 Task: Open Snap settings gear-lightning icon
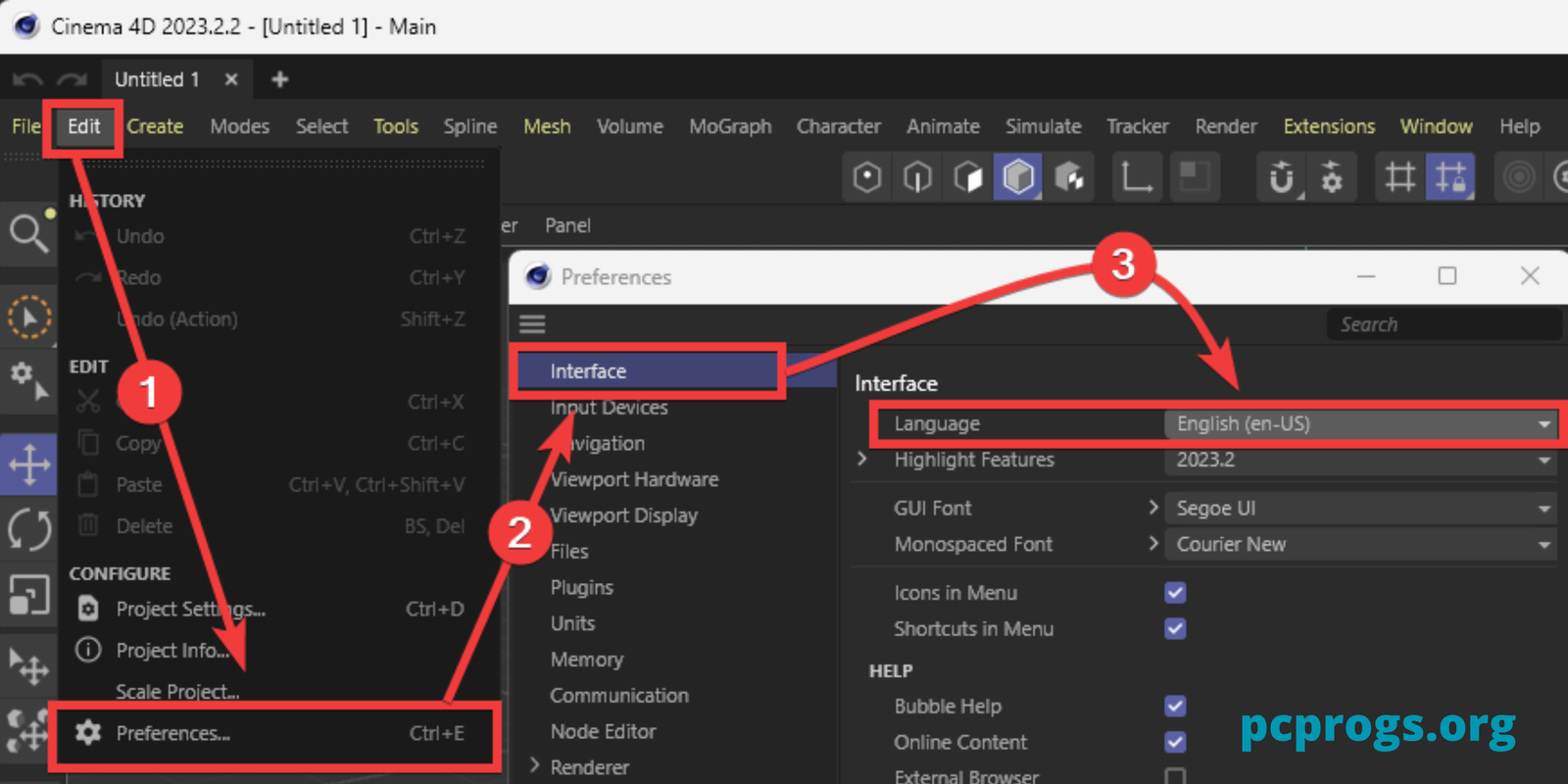[1332, 177]
